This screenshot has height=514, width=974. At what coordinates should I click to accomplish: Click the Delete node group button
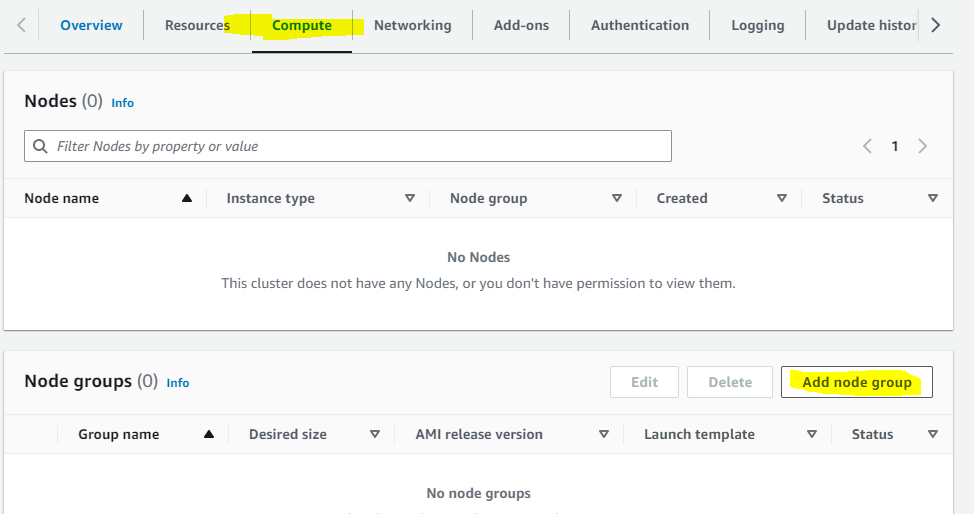[x=730, y=382]
